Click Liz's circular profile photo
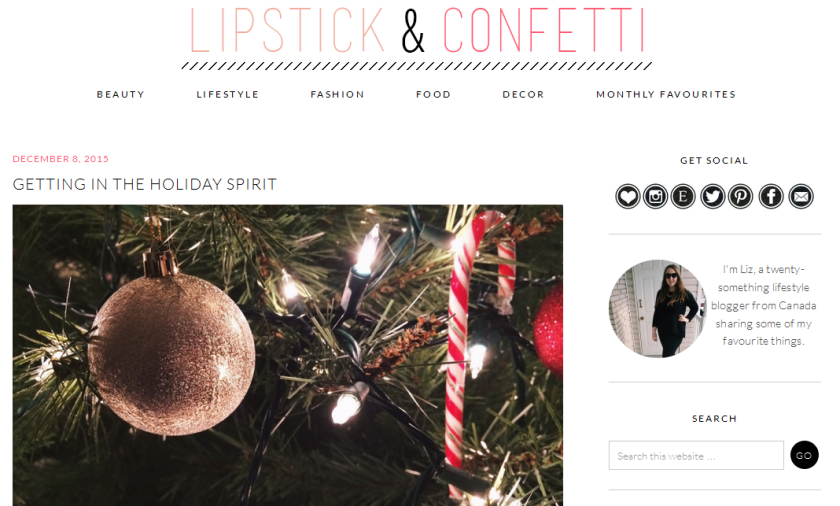 click(x=658, y=309)
